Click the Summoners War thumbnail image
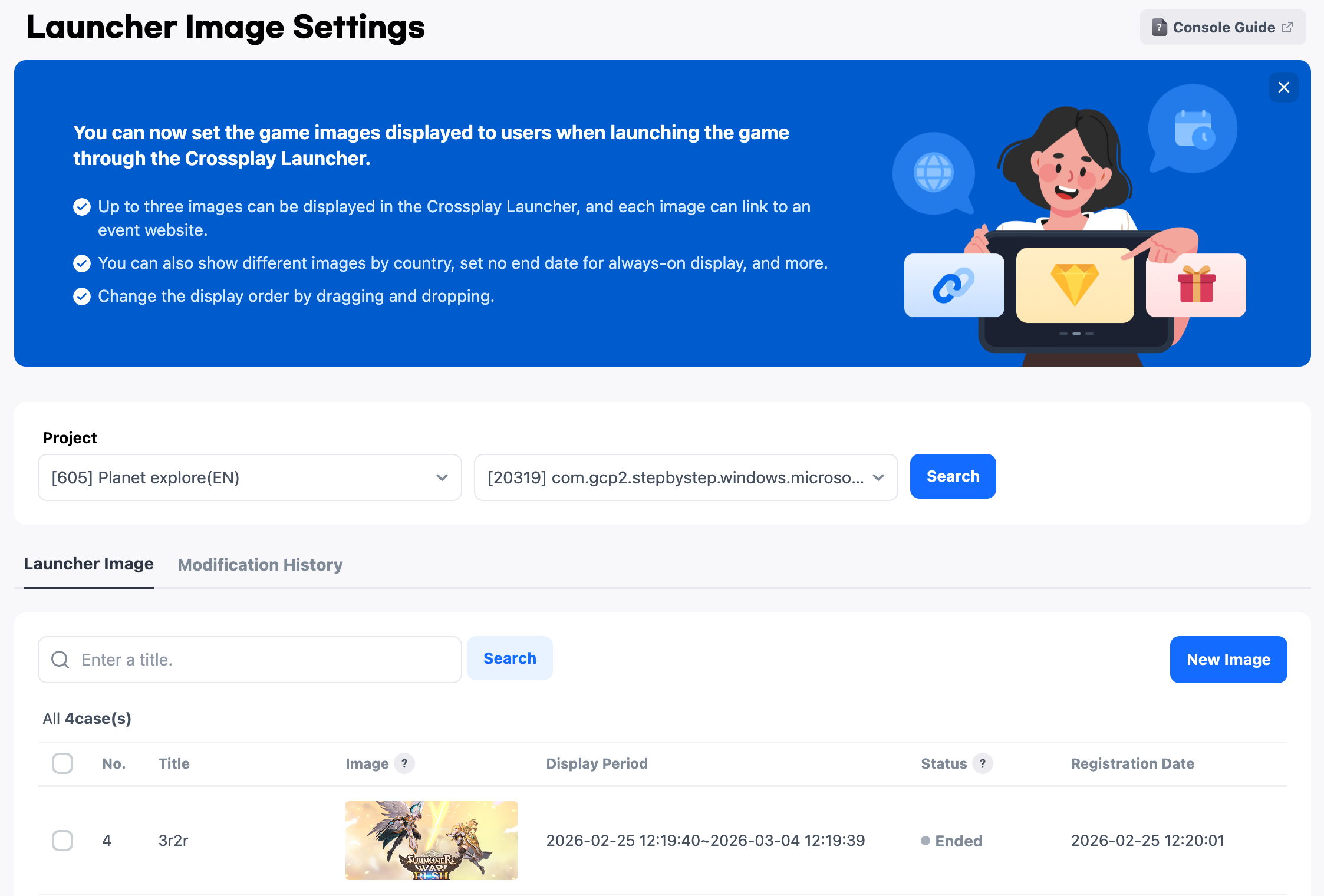1324x896 pixels. [431, 841]
